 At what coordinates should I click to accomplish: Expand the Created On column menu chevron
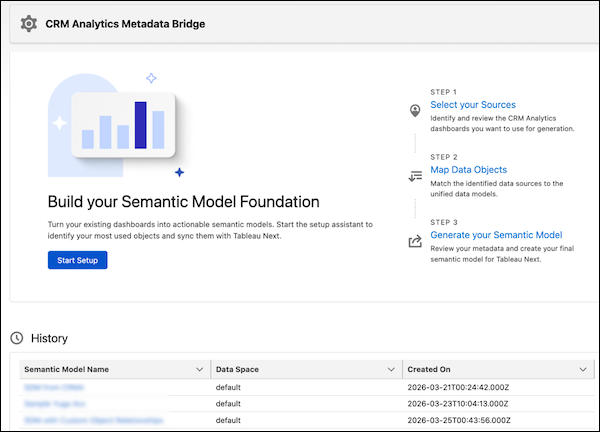coord(583,369)
